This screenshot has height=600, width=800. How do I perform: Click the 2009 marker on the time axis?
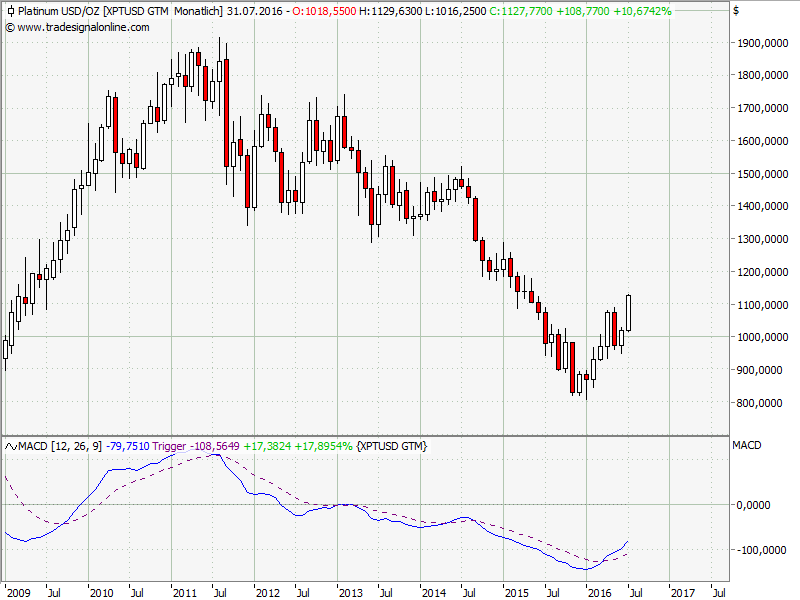17,593
